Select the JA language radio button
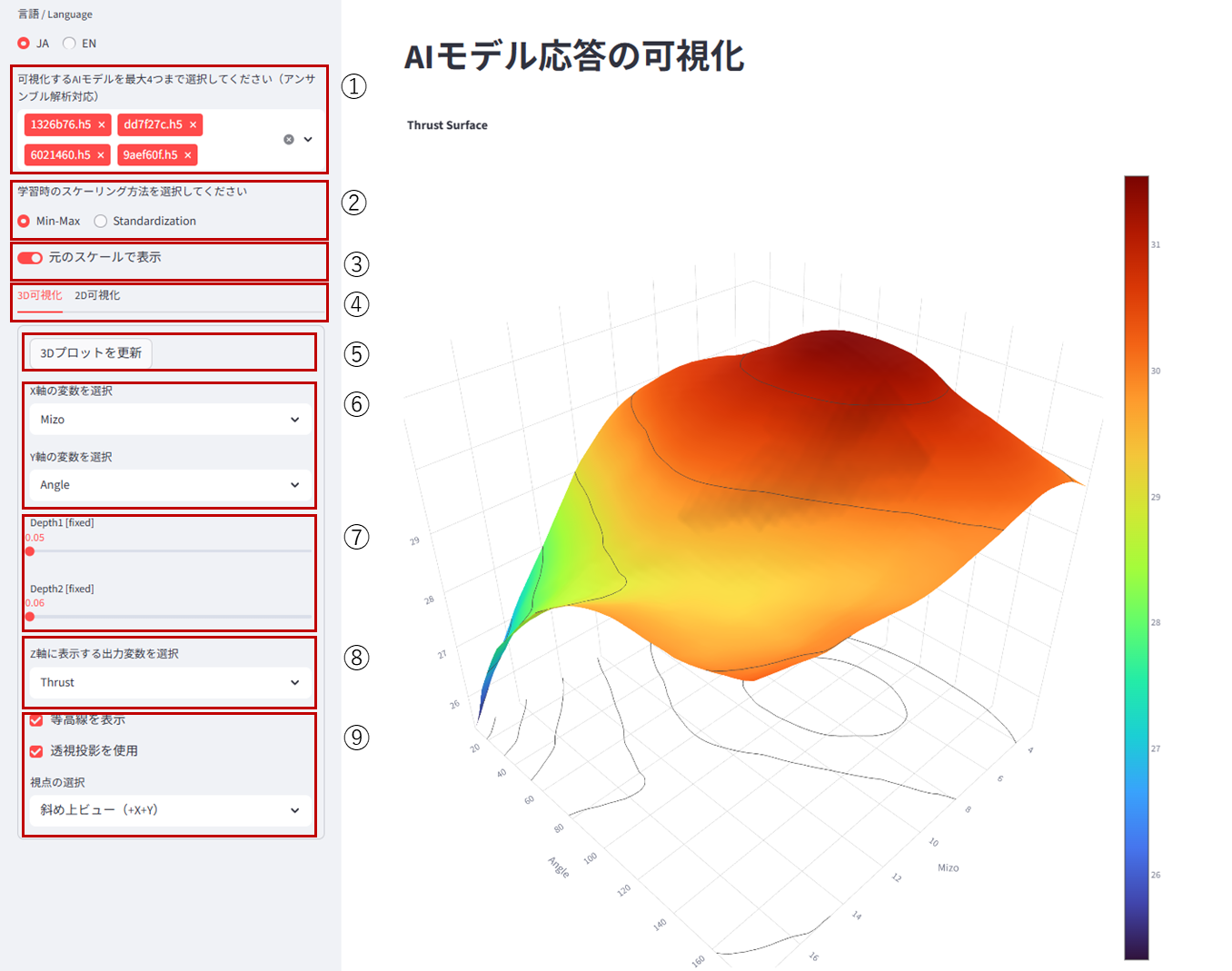The height and width of the screenshot is (971, 1232). coord(24,44)
